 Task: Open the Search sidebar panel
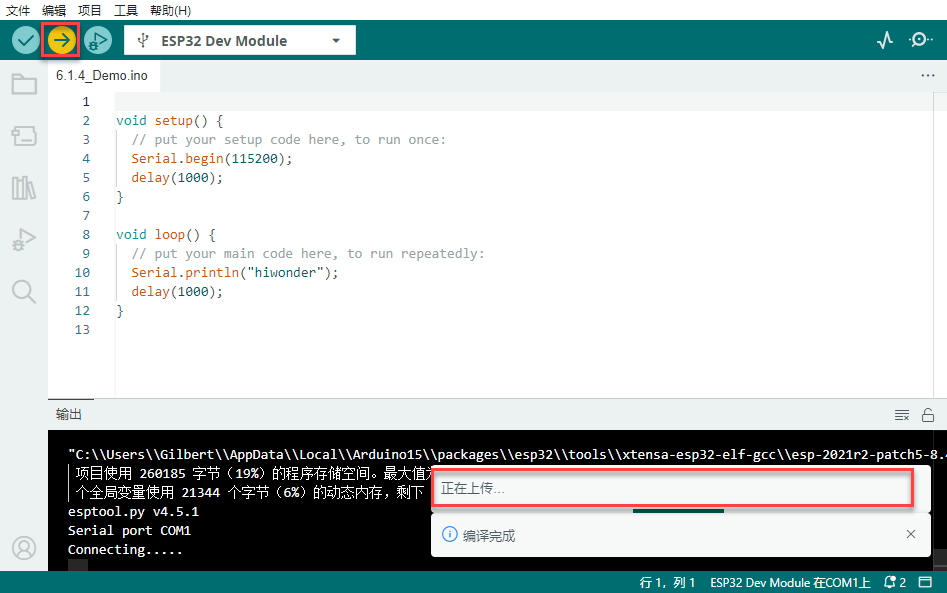pyautogui.click(x=24, y=291)
